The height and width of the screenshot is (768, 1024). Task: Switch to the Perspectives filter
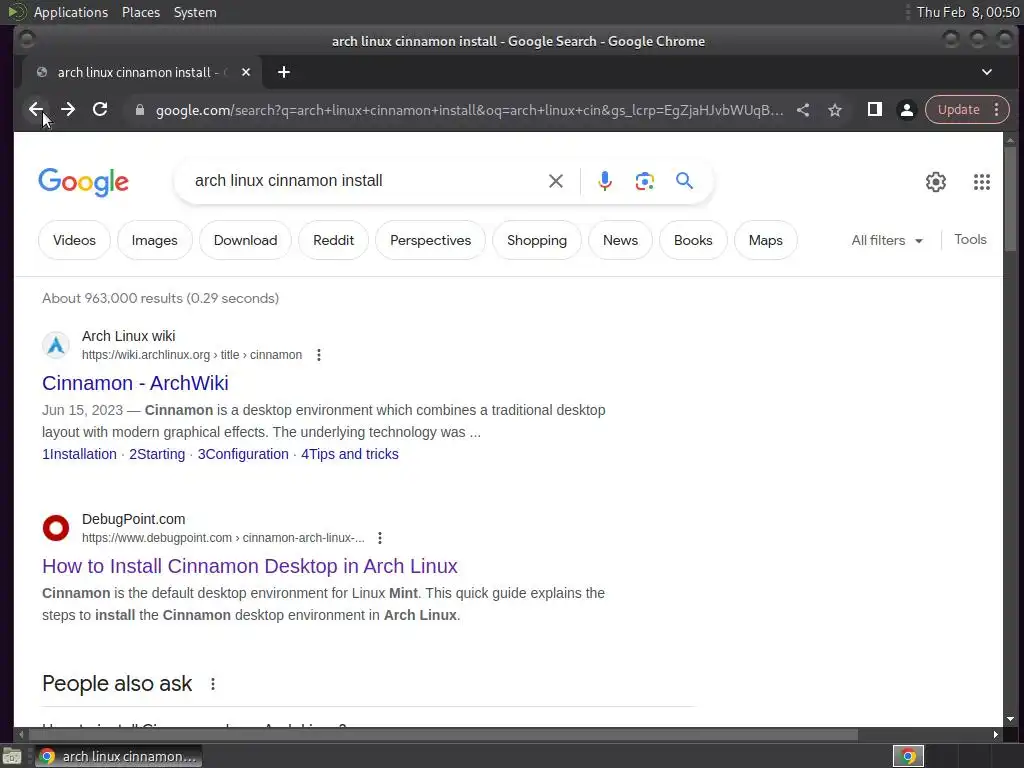click(430, 240)
